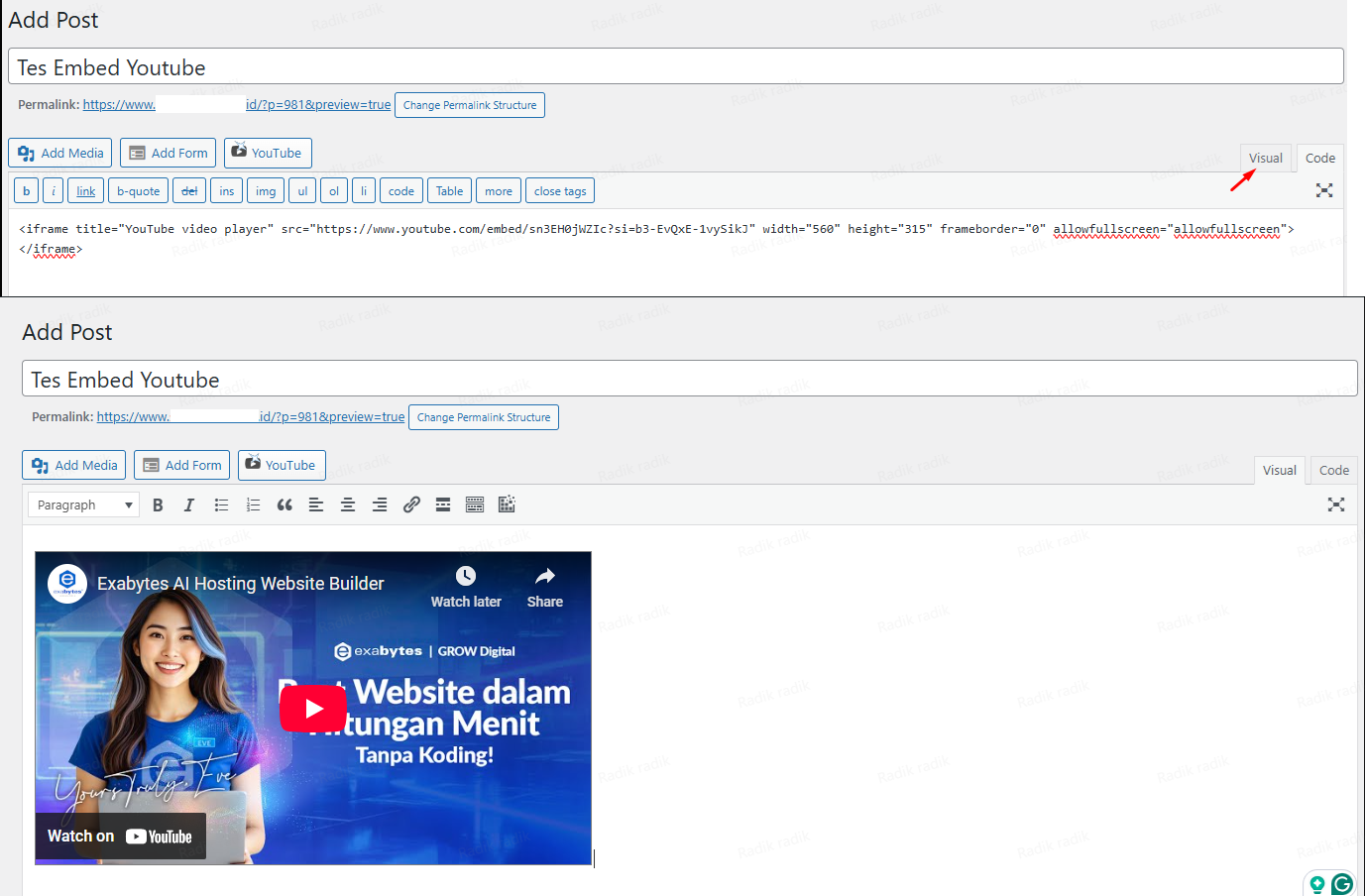This screenshot has height=896, width=1365.
Task: Click the Table quicktag button
Action: coord(450,191)
